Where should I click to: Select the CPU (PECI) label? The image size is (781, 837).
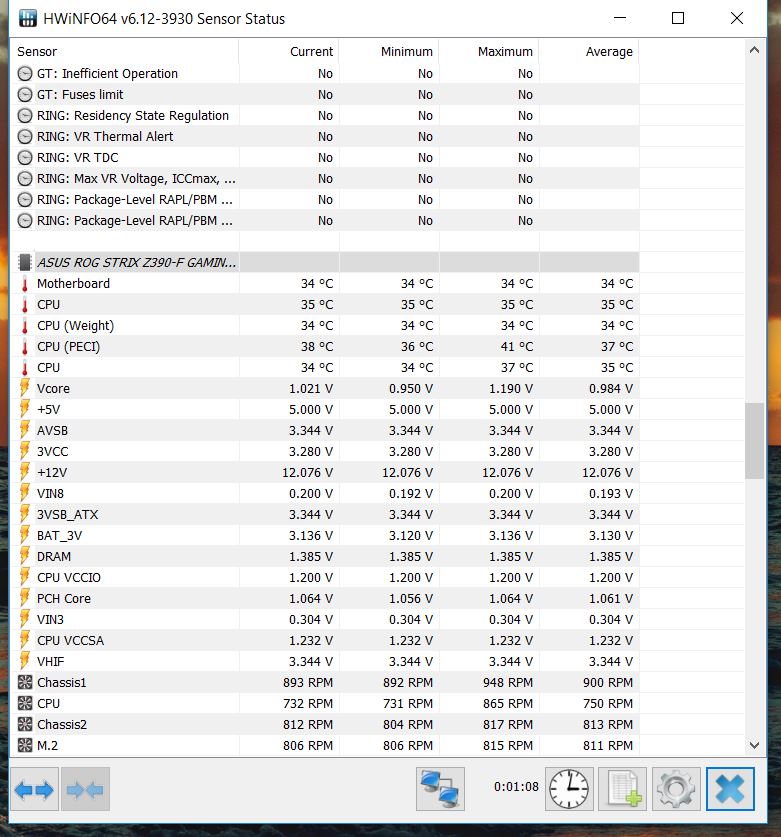68,346
